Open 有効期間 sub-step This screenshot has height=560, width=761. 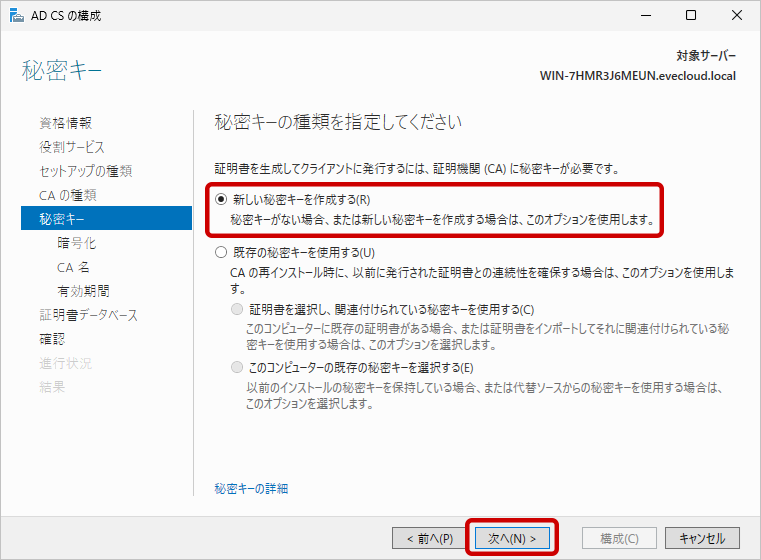tap(83, 291)
